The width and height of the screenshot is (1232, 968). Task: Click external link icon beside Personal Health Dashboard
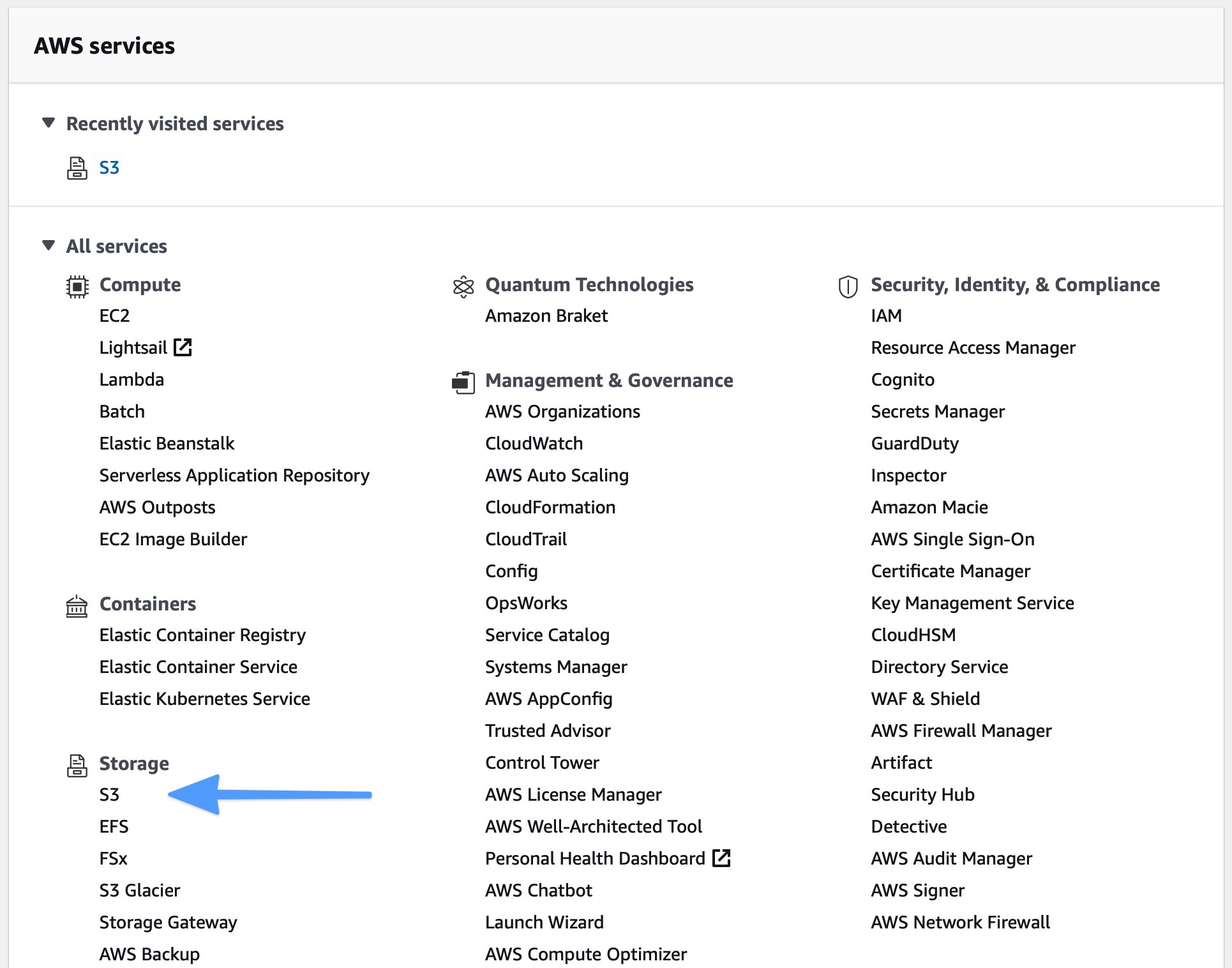721,858
